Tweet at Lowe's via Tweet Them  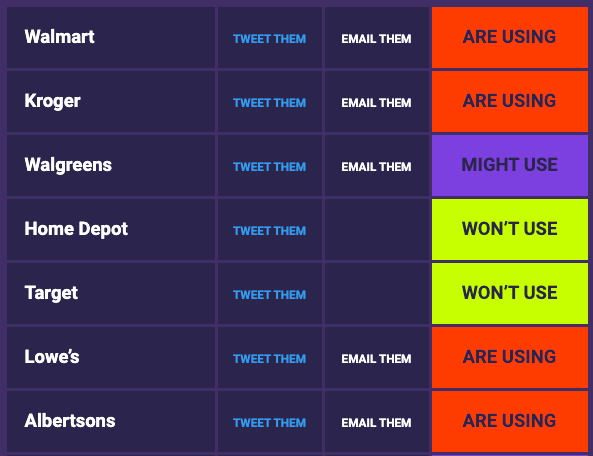[x=269, y=358]
